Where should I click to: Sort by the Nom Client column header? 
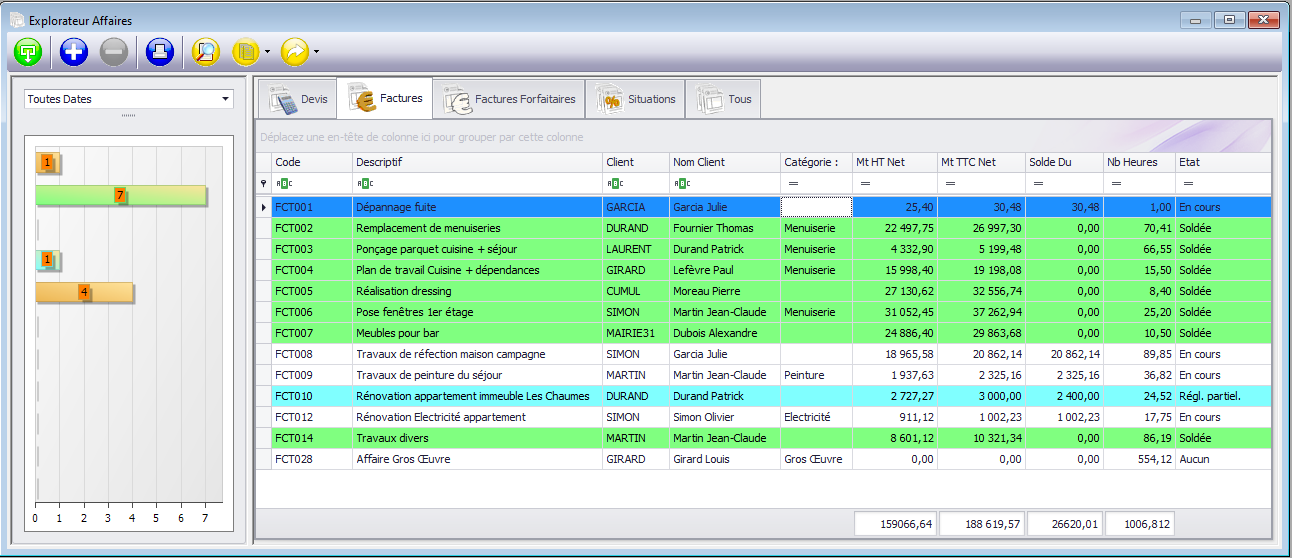pos(725,162)
